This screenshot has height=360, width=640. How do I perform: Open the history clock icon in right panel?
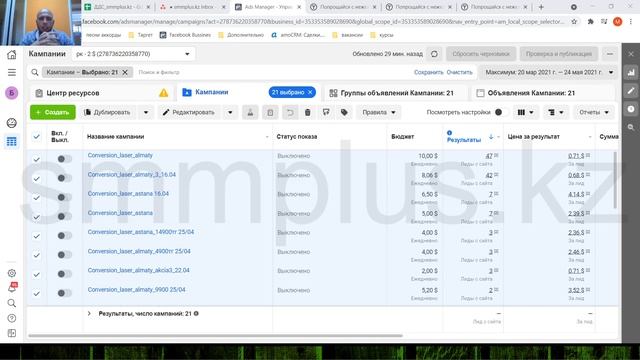click(x=631, y=109)
